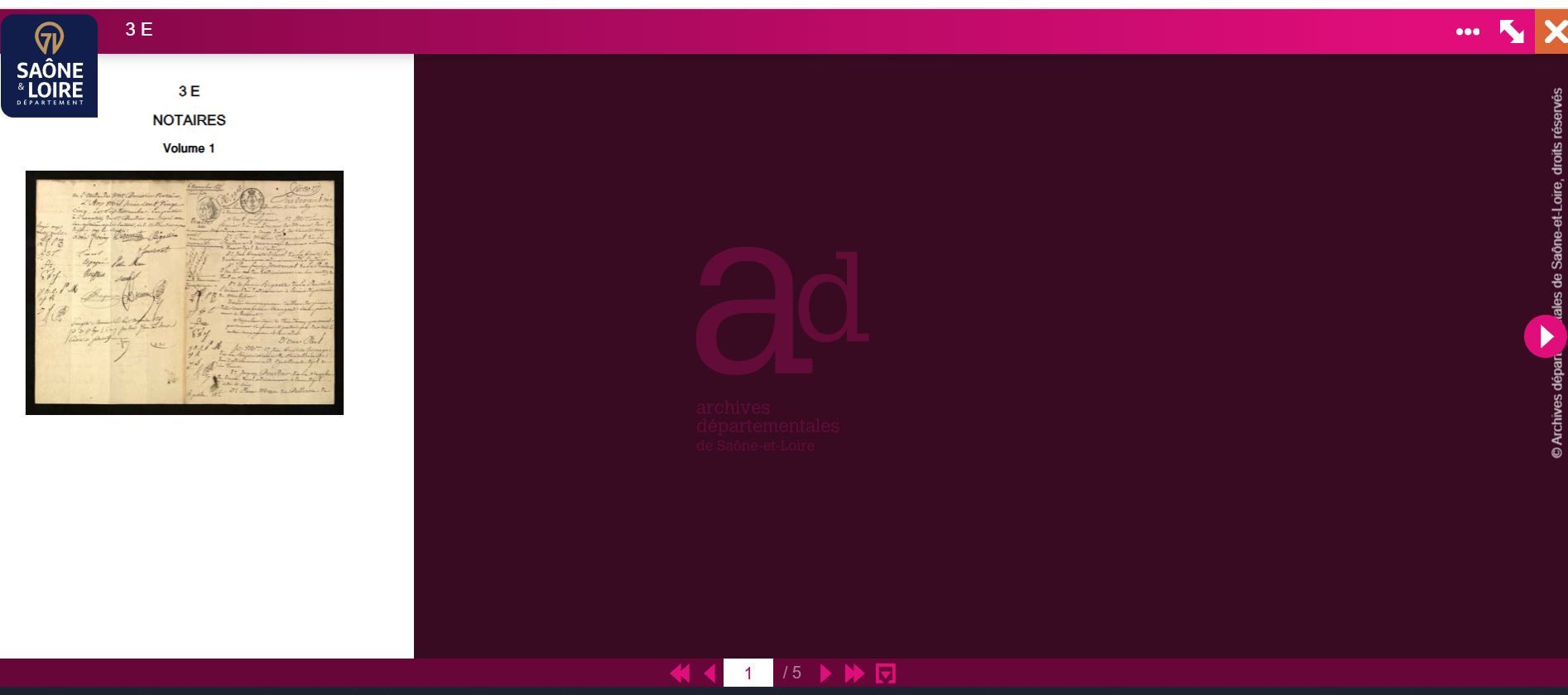Image resolution: width=1568 pixels, height=695 pixels.
Task: Click the 'Volume 1' label
Action: click(x=189, y=148)
